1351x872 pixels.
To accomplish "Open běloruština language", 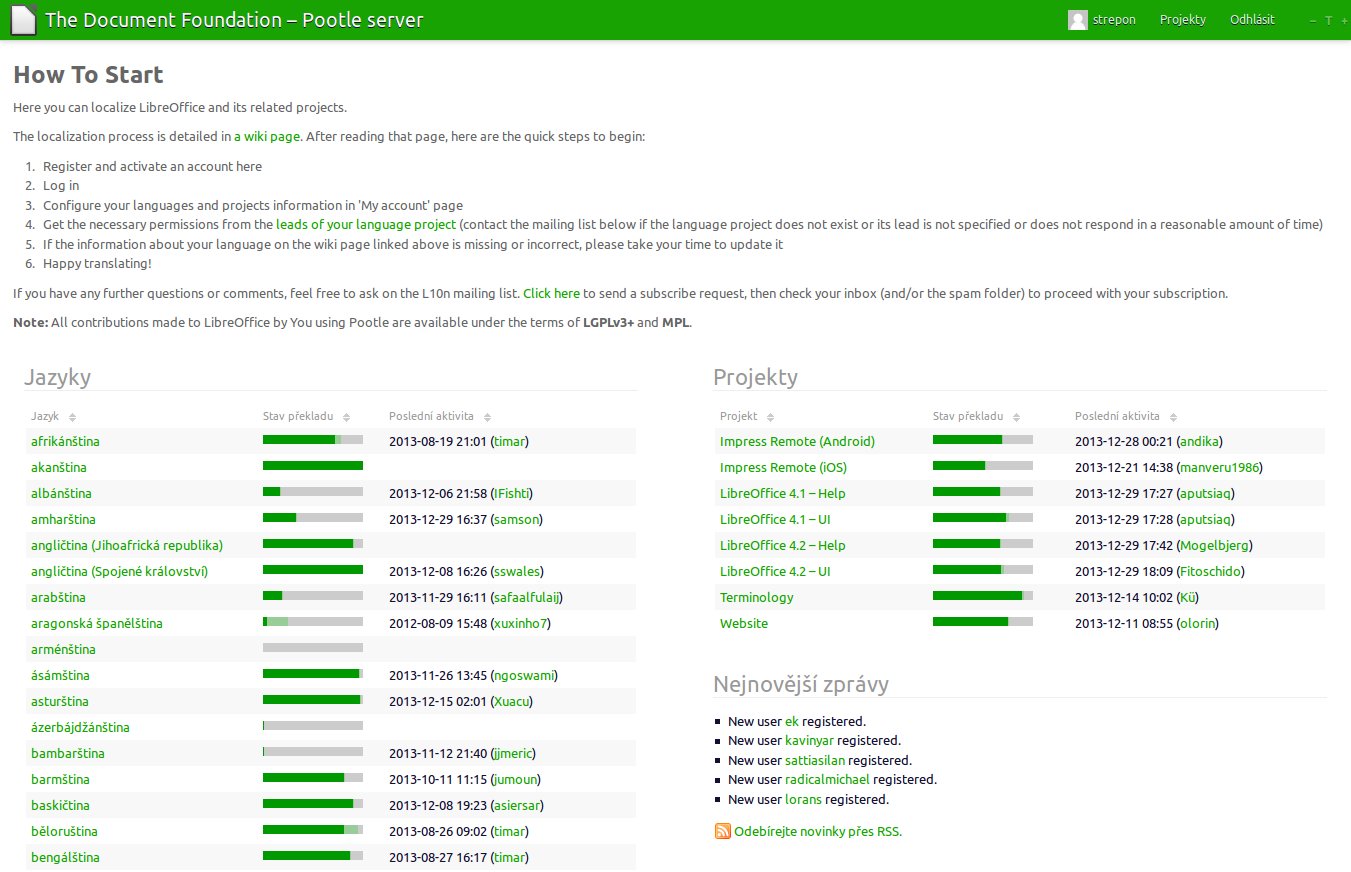I will click(x=64, y=831).
